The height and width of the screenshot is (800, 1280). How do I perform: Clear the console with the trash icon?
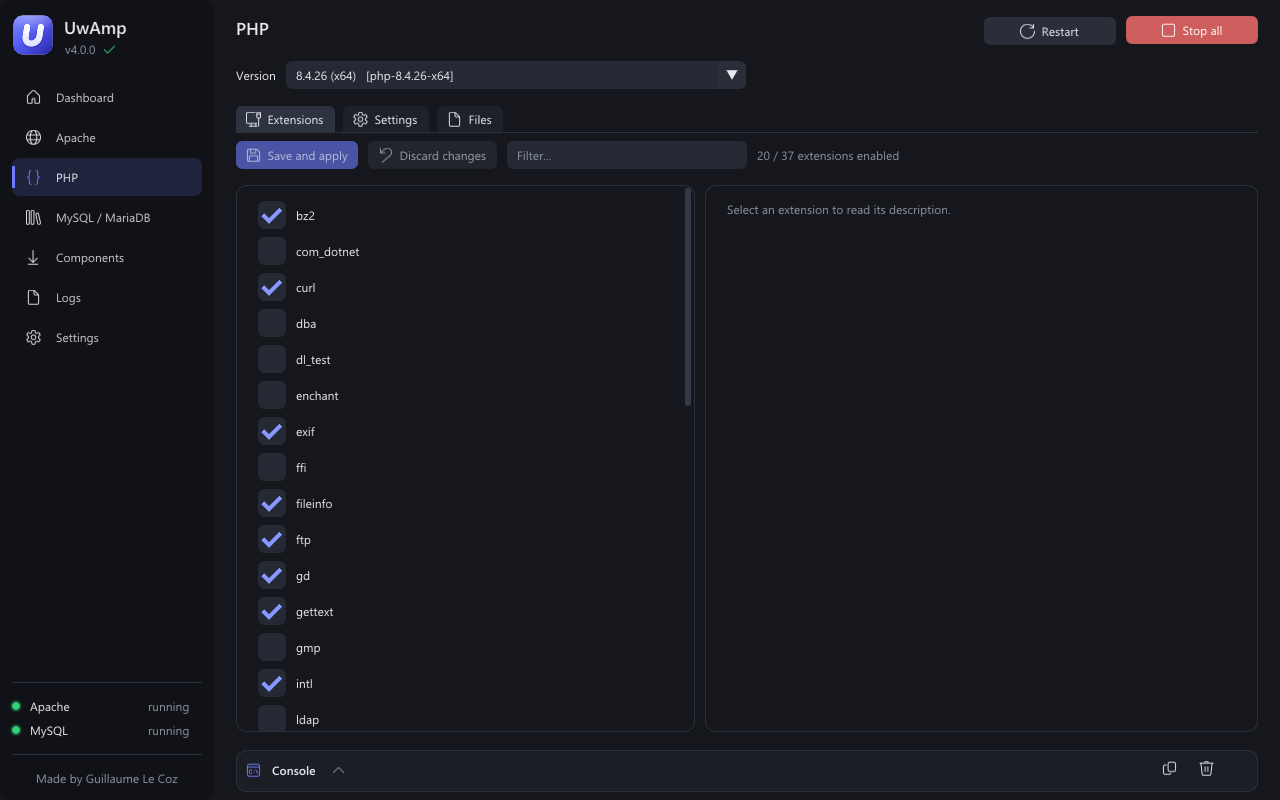point(1207,768)
